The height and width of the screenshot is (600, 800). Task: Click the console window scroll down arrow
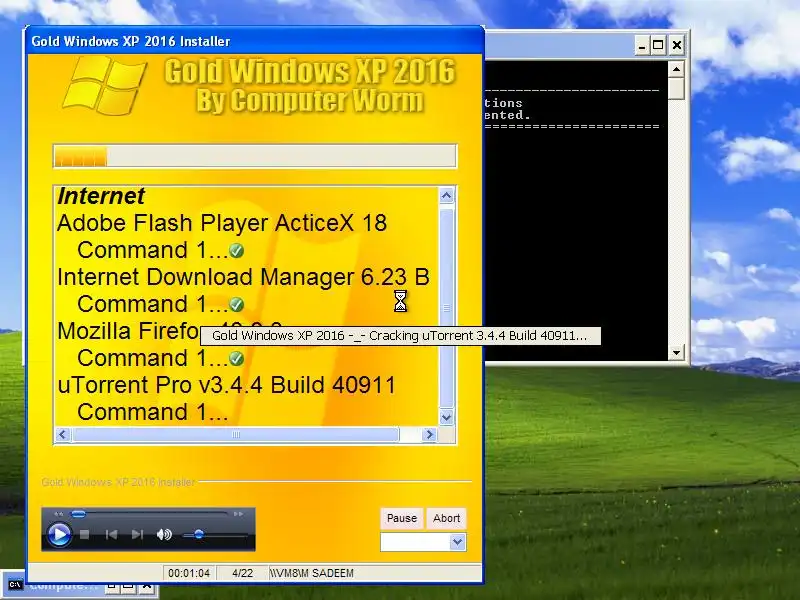[x=677, y=352]
